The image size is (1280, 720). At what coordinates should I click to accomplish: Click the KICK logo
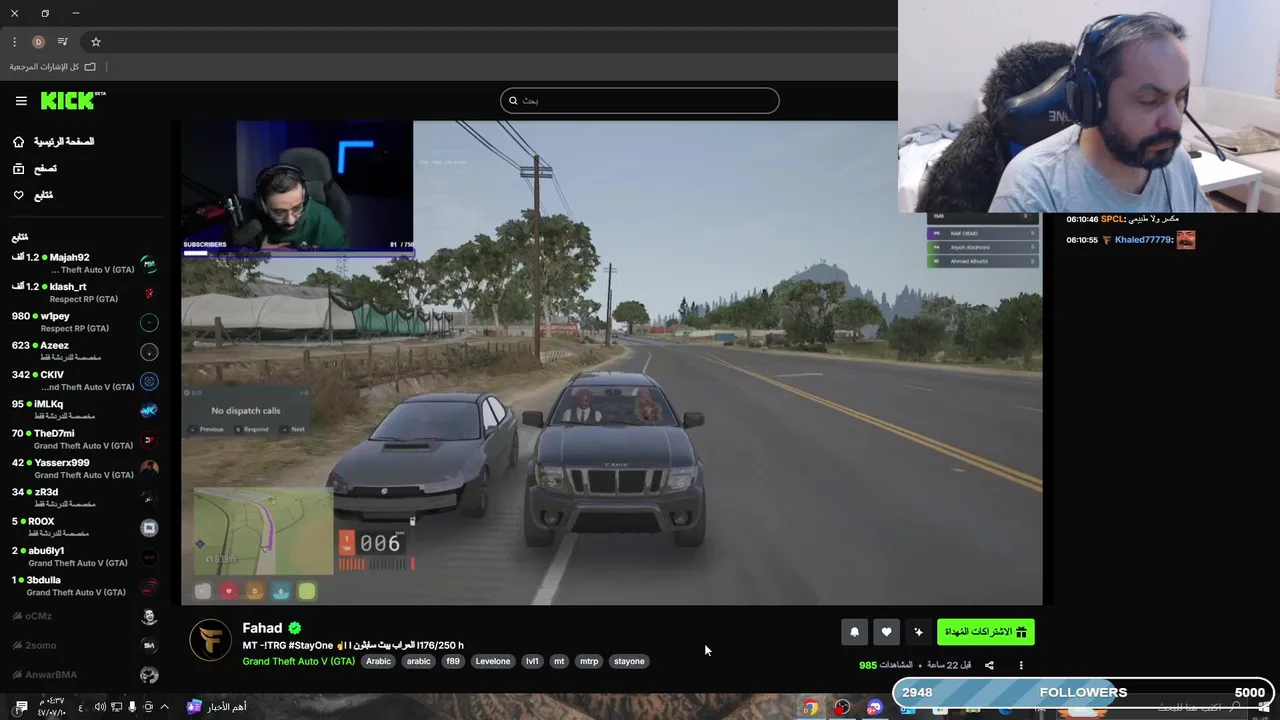click(72, 100)
